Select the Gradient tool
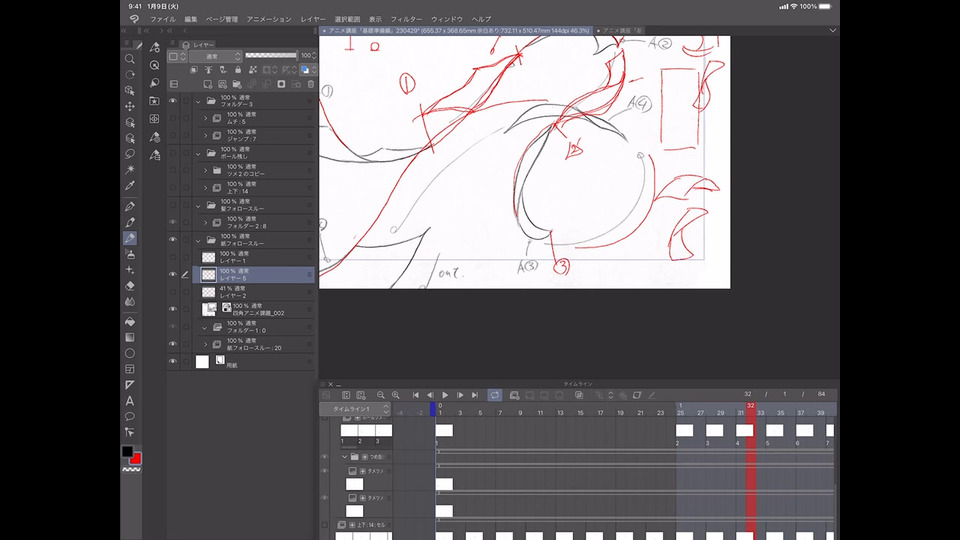Image resolution: width=960 pixels, height=540 pixels. (x=130, y=337)
